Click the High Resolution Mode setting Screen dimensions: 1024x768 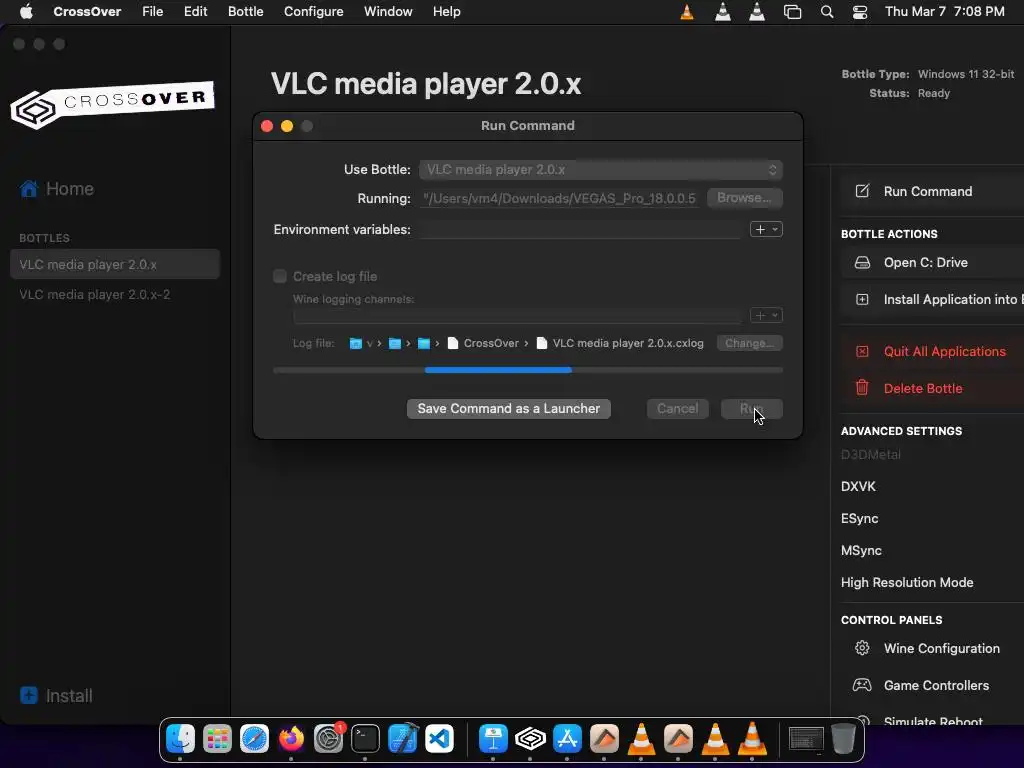tap(907, 583)
